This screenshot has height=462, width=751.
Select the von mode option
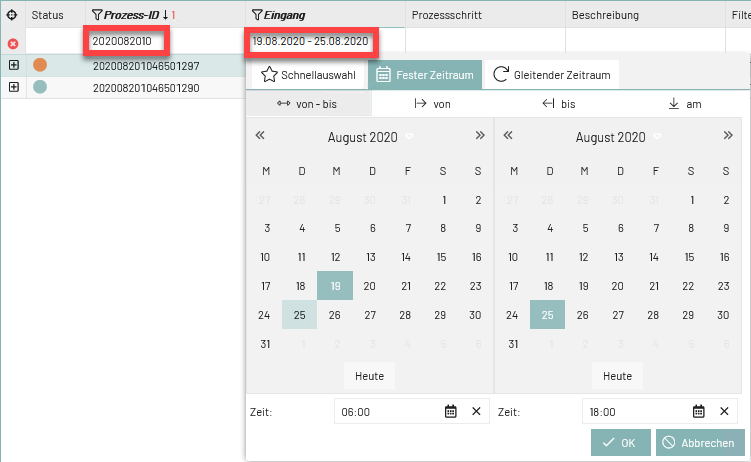coord(432,104)
